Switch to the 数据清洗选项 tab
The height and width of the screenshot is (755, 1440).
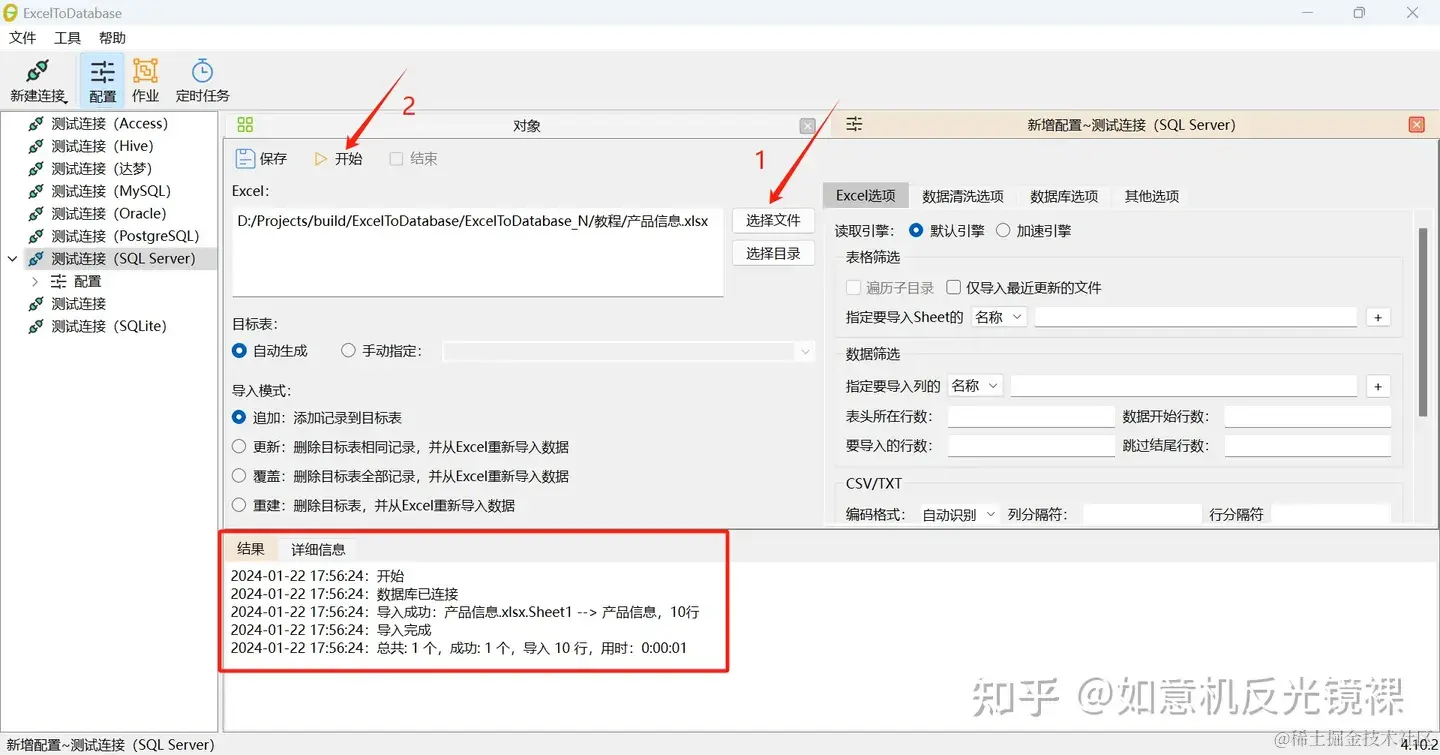[x=963, y=196]
